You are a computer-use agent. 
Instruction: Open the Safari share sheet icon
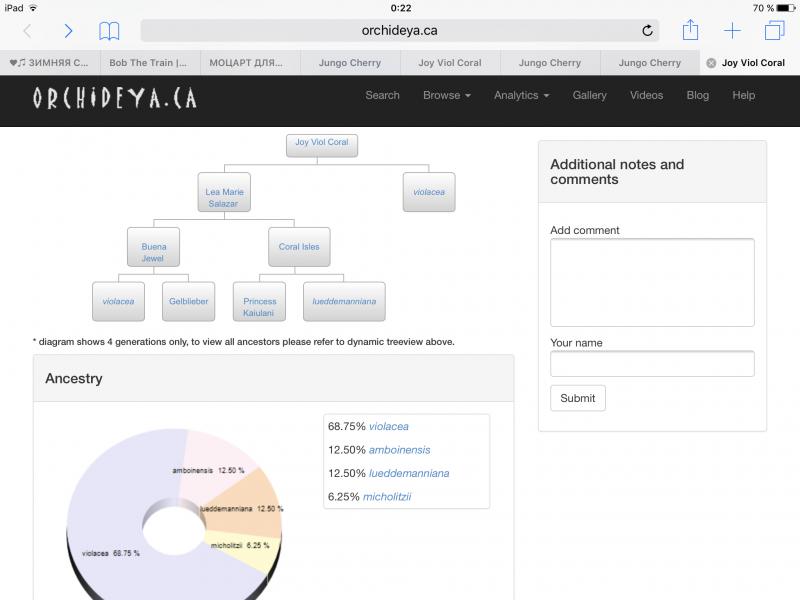[690, 30]
